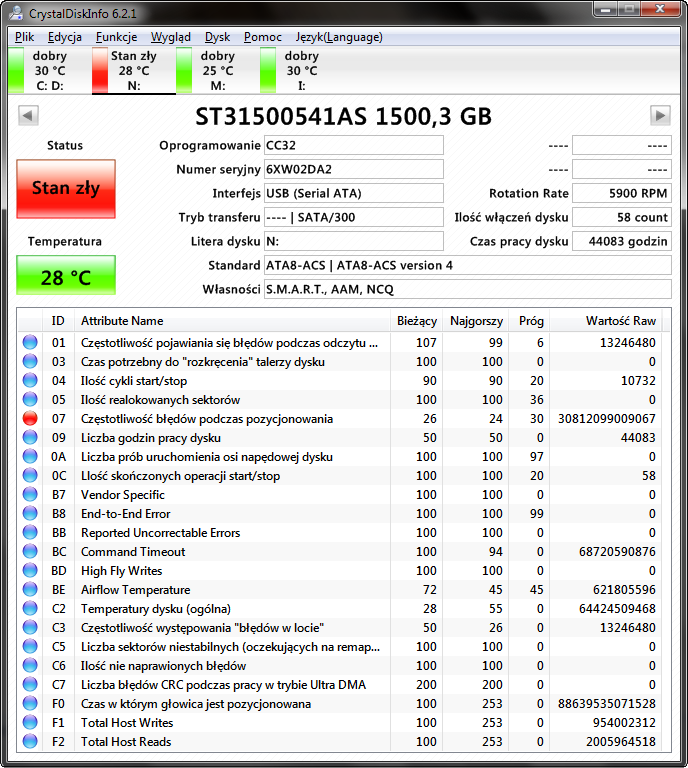Click the blue status icon for attribute 01
The image size is (688, 768).
(30, 342)
